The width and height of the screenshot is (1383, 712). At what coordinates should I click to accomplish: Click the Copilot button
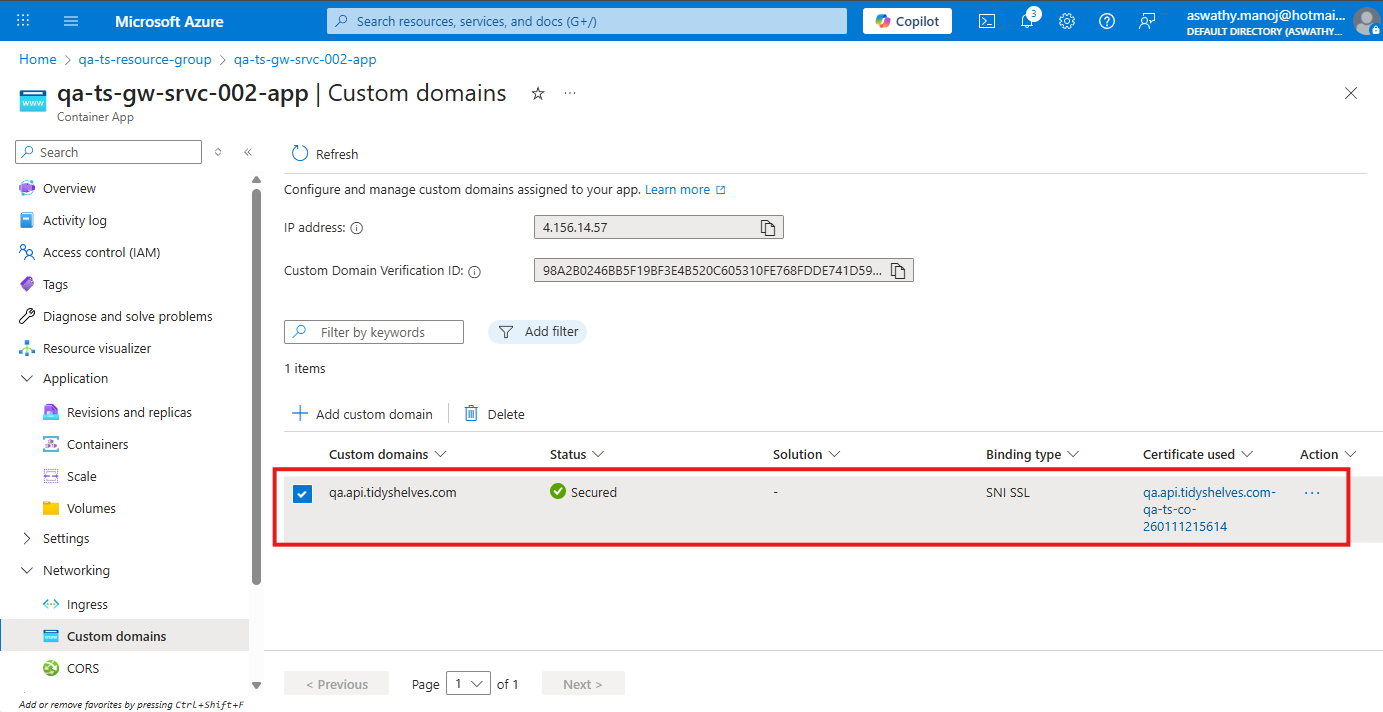[907, 21]
